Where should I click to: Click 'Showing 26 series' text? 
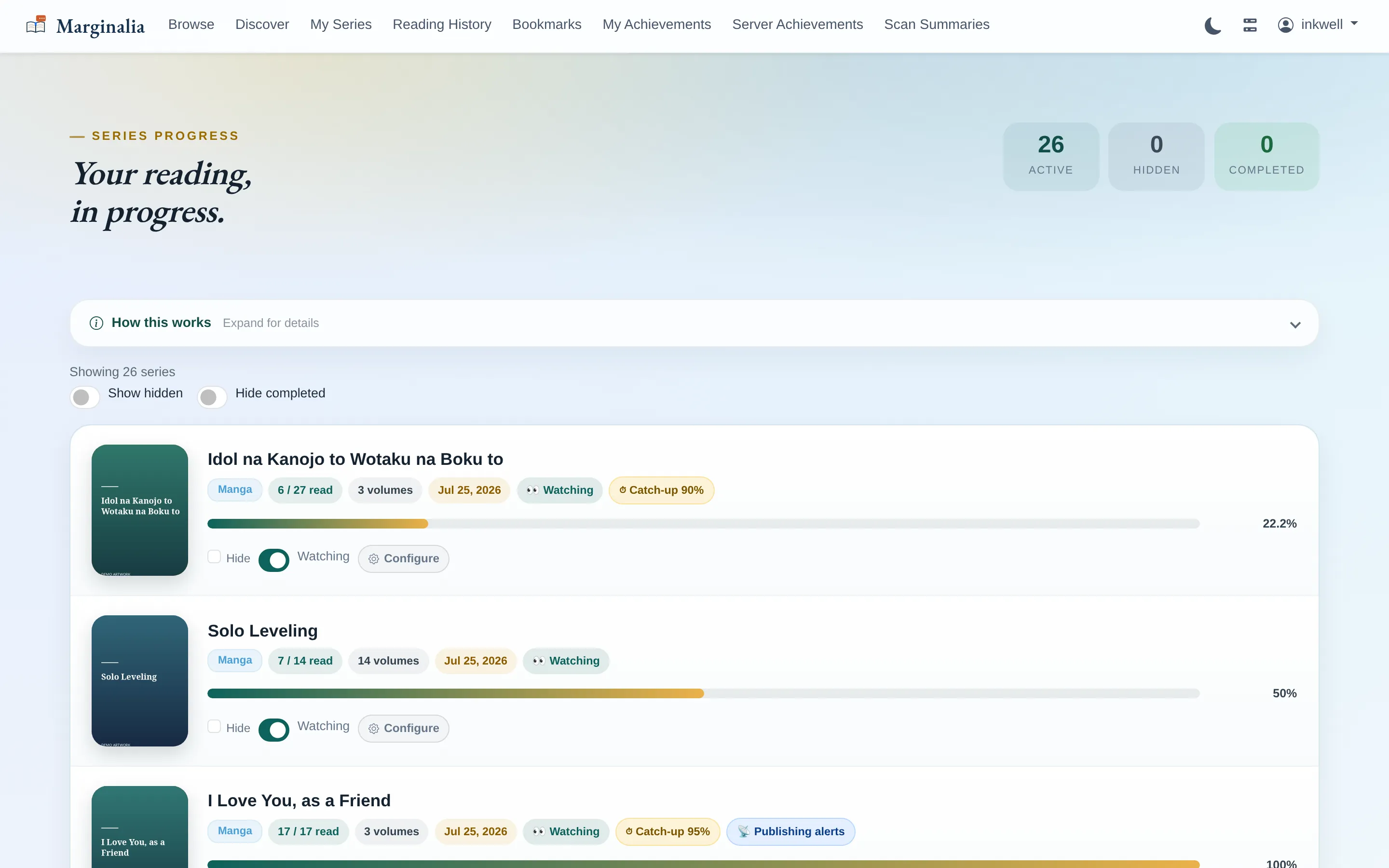coord(122,372)
